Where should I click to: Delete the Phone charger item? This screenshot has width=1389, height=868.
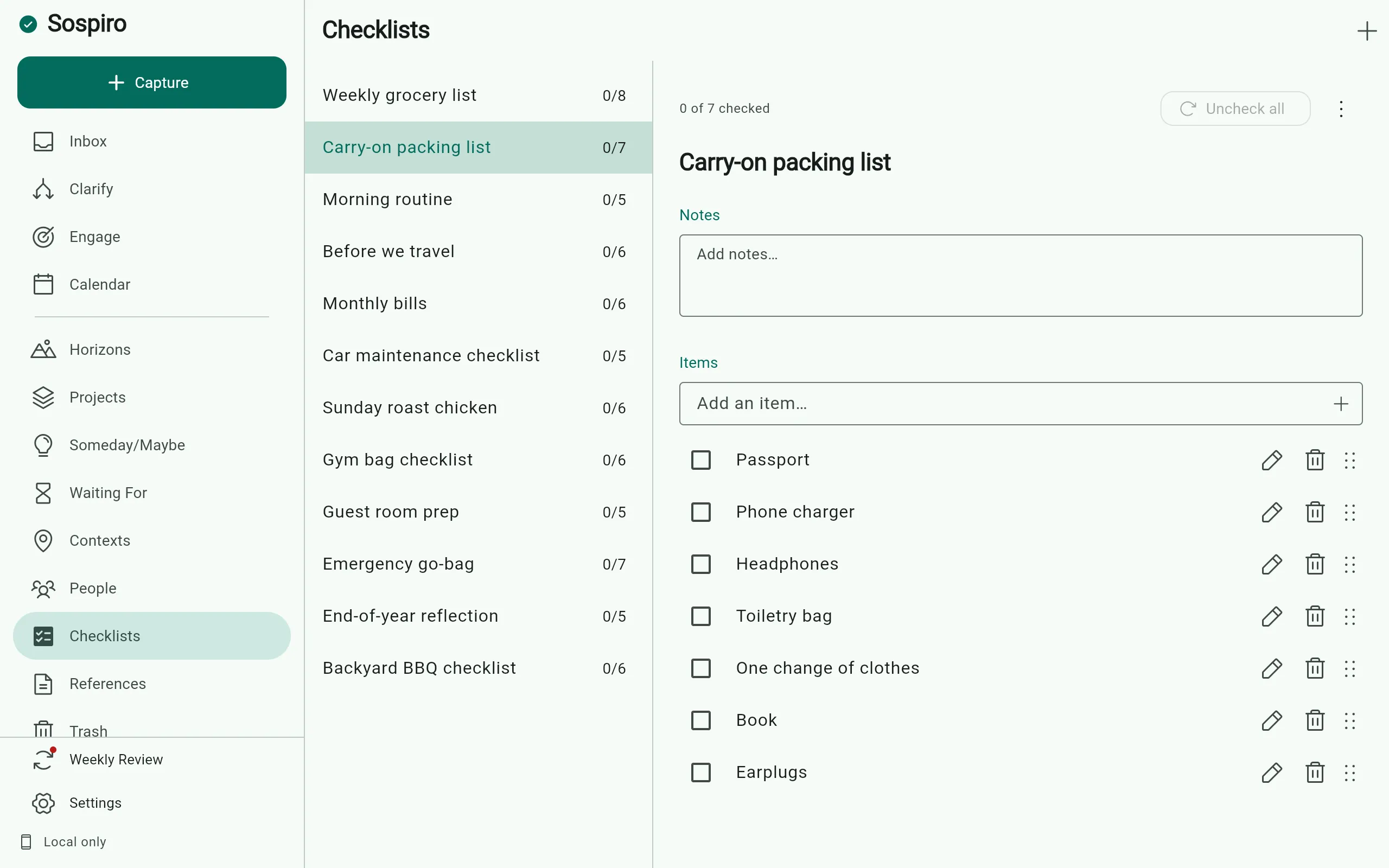pyautogui.click(x=1315, y=512)
